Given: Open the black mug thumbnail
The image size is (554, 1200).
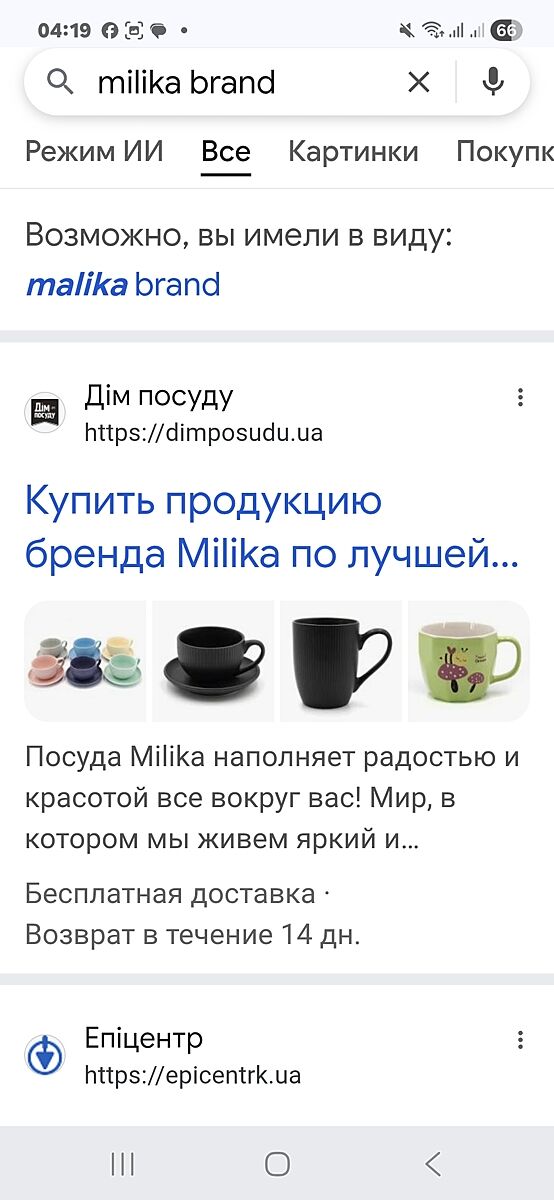Looking at the screenshot, I should [341, 661].
